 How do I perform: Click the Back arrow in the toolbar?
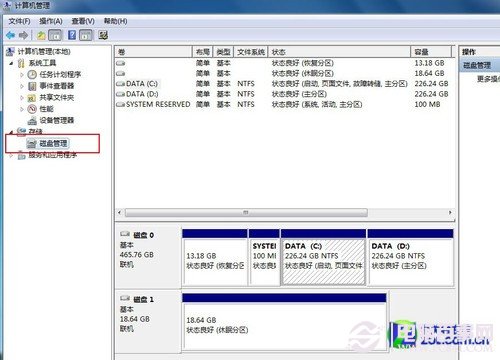(11, 35)
